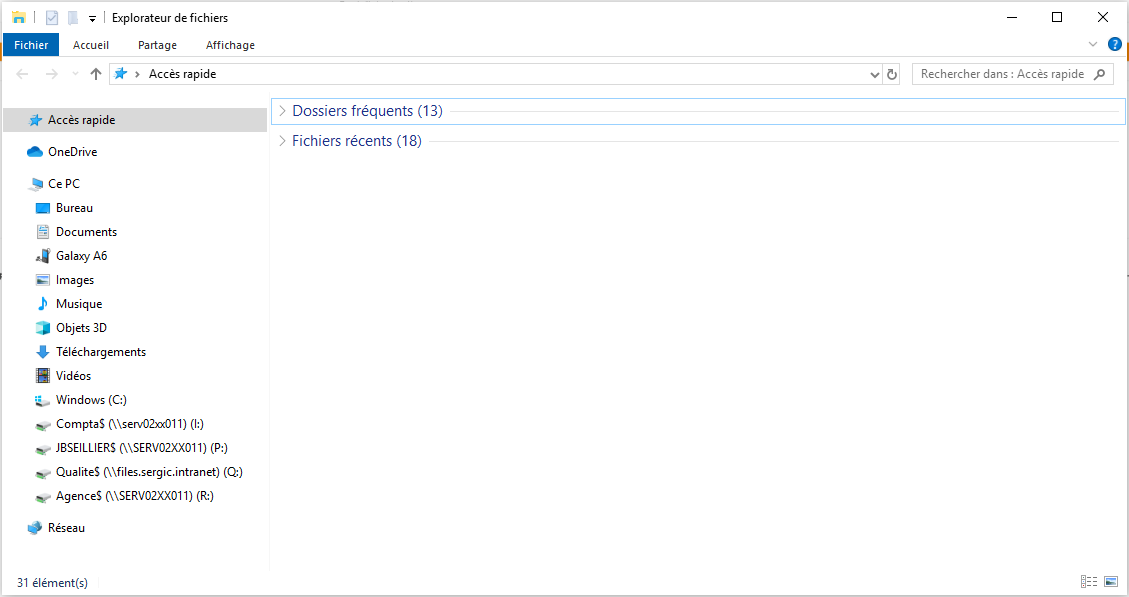Click the Objets 3D cube icon
This screenshot has height=597, width=1129.
[x=42, y=328]
